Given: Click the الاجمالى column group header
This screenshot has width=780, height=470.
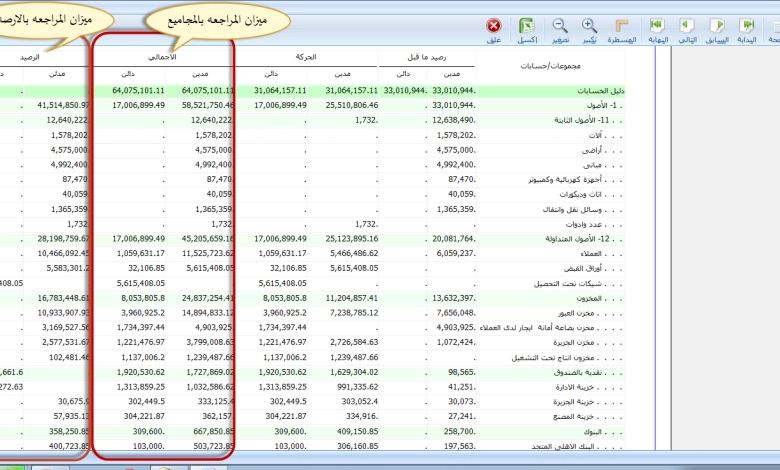Looking at the screenshot, I should pyautogui.click(x=162, y=57).
